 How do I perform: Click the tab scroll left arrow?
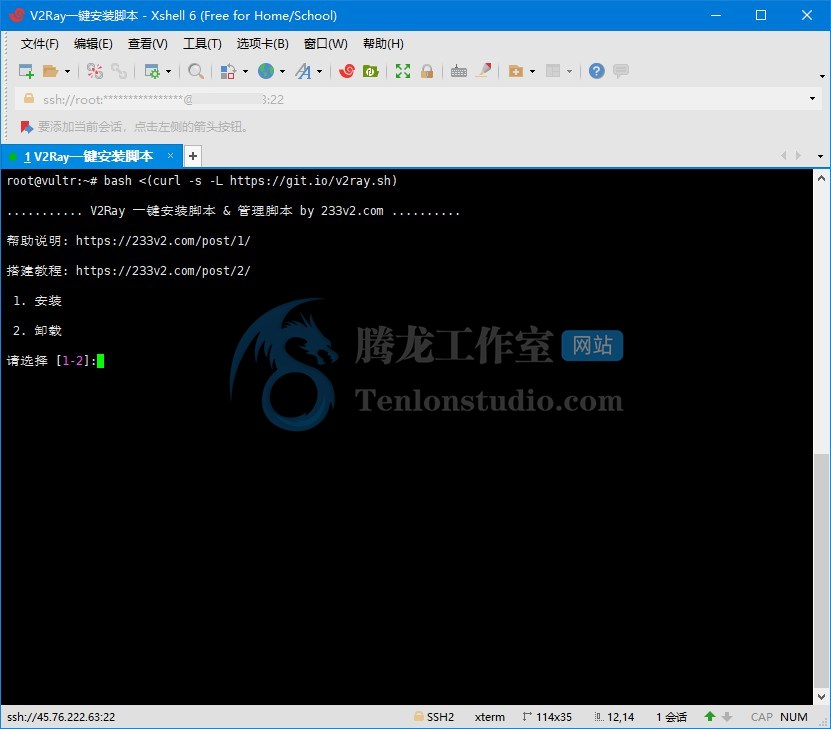784,155
